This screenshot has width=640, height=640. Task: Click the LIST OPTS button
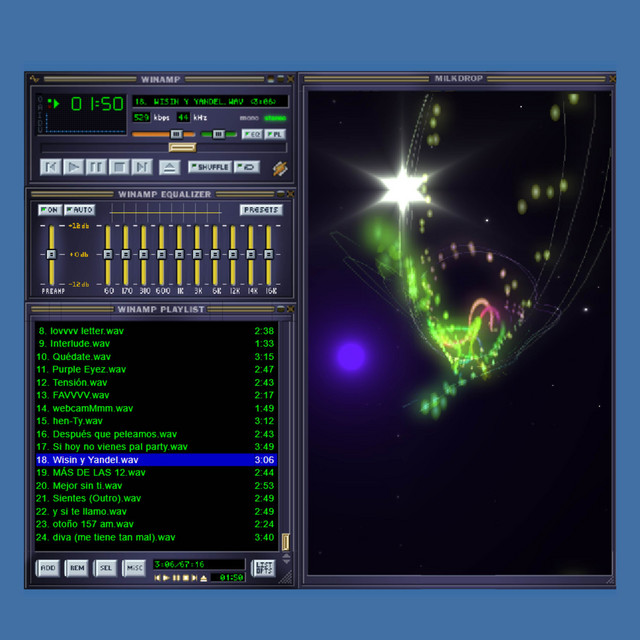pyautogui.click(x=264, y=567)
